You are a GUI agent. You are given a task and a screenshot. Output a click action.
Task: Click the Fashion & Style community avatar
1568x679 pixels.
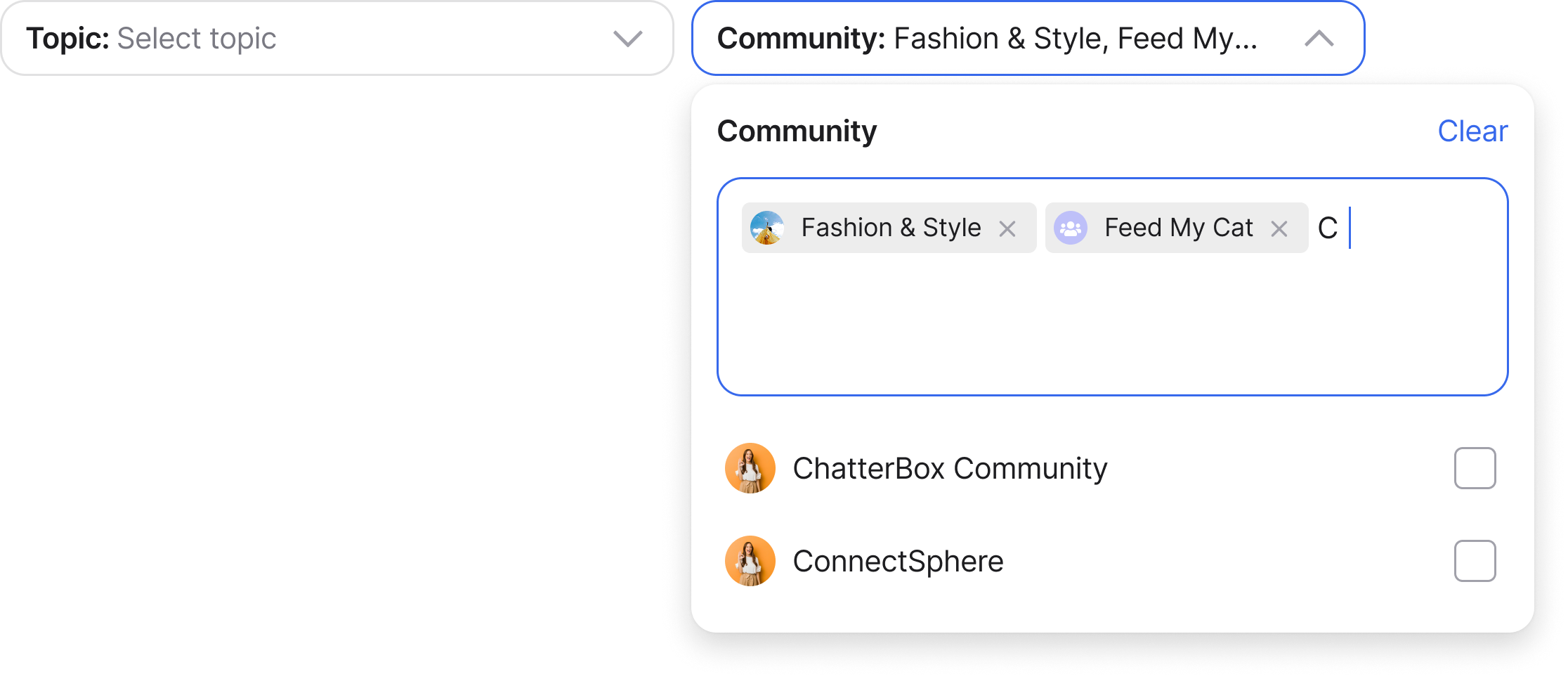pos(767,228)
